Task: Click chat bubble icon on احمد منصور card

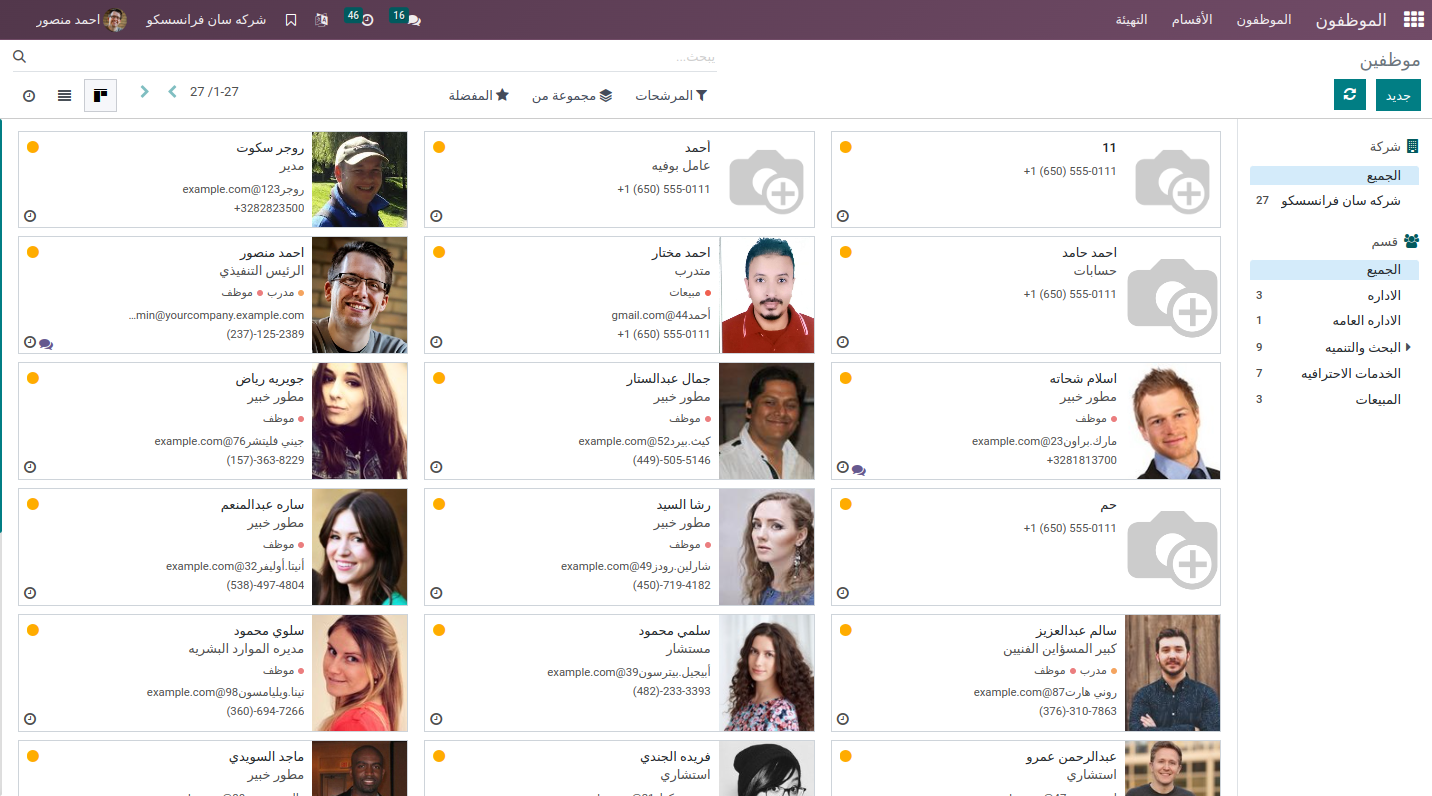Action: tap(46, 343)
